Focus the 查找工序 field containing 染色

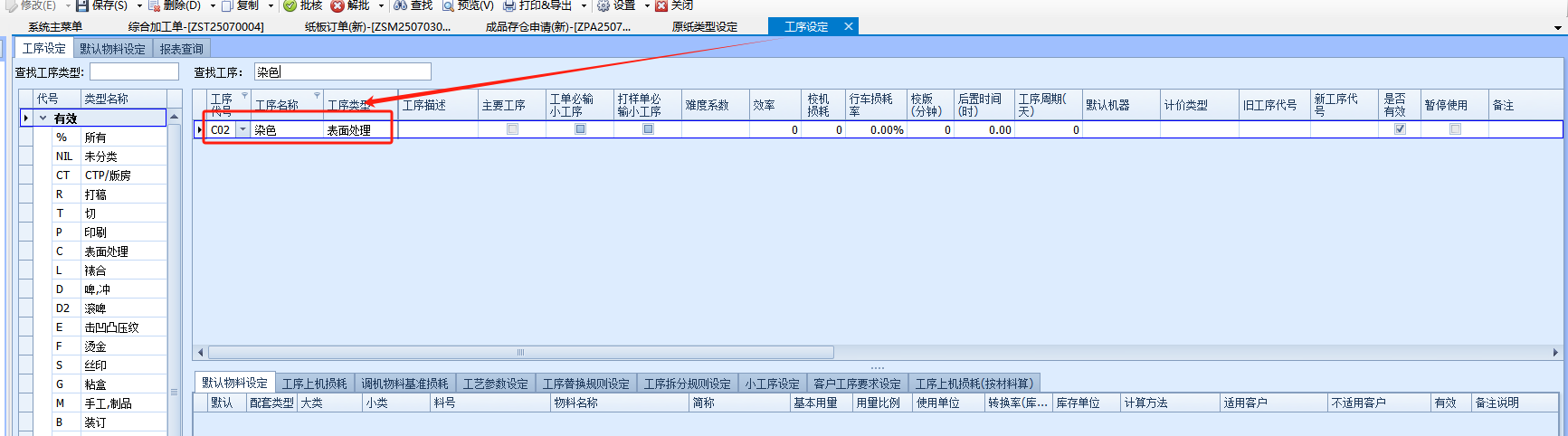(343, 71)
